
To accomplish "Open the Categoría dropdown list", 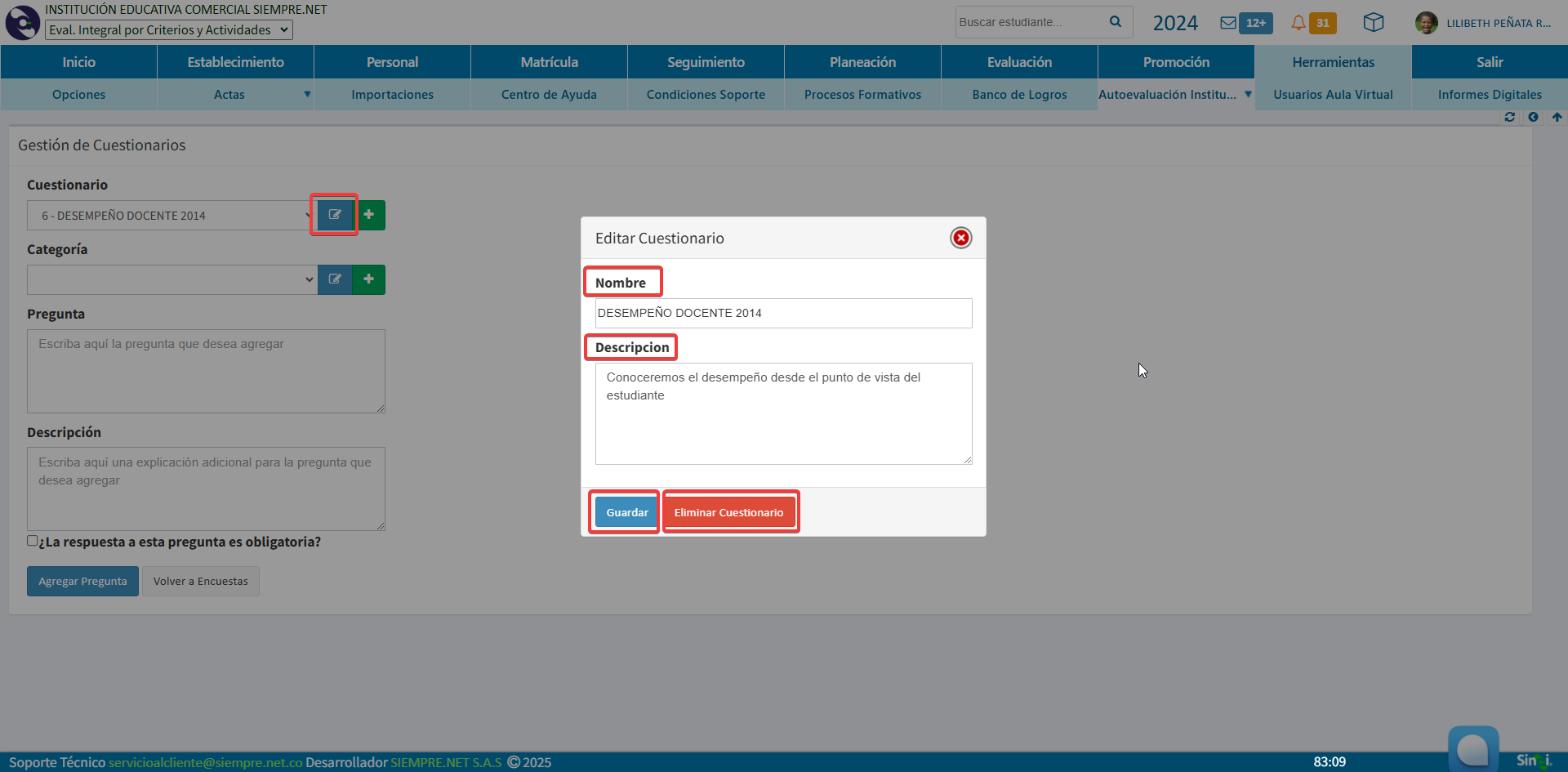I will pyautogui.click(x=171, y=279).
